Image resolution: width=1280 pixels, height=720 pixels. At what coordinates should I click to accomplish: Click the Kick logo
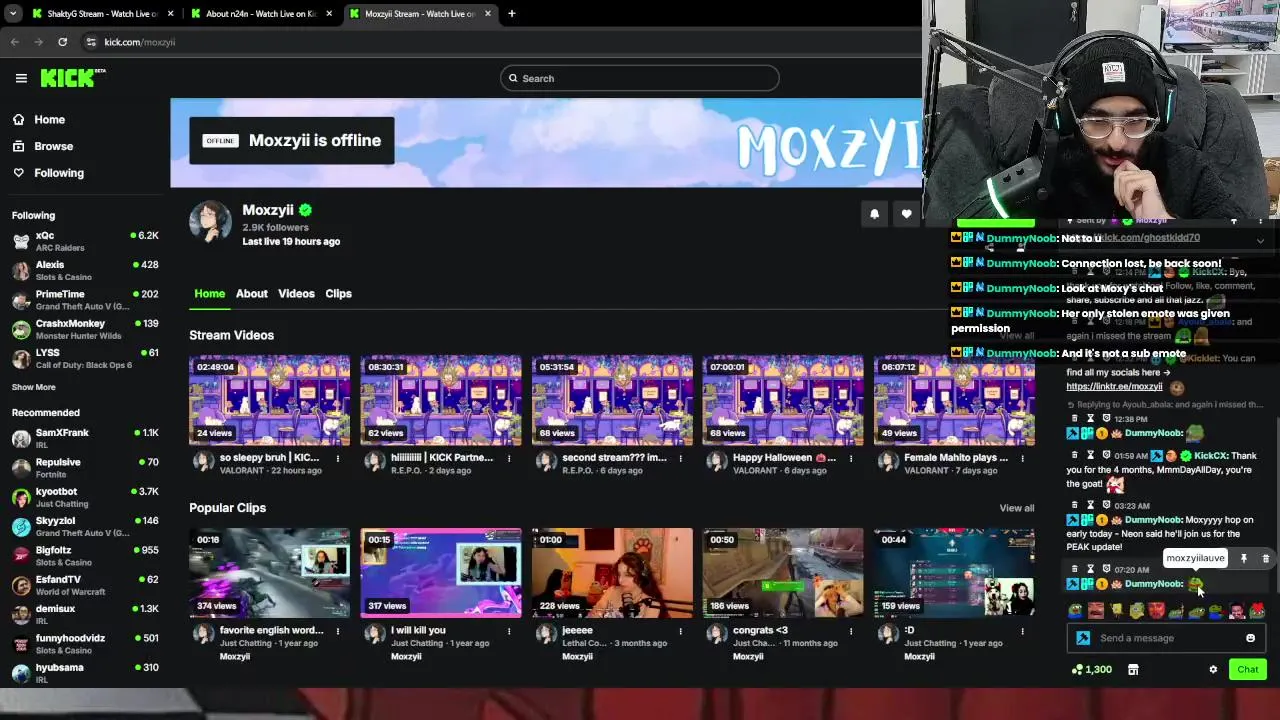click(72, 78)
